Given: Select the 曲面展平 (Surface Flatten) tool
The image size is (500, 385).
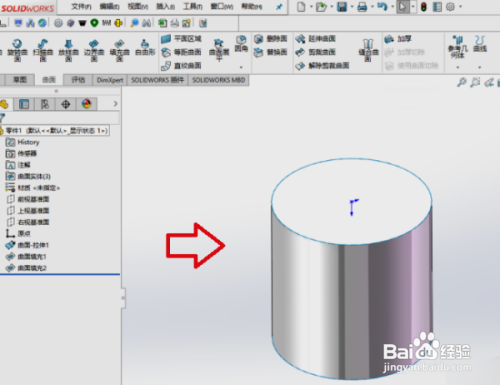Looking at the screenshot, I should [x=219, y=49].
